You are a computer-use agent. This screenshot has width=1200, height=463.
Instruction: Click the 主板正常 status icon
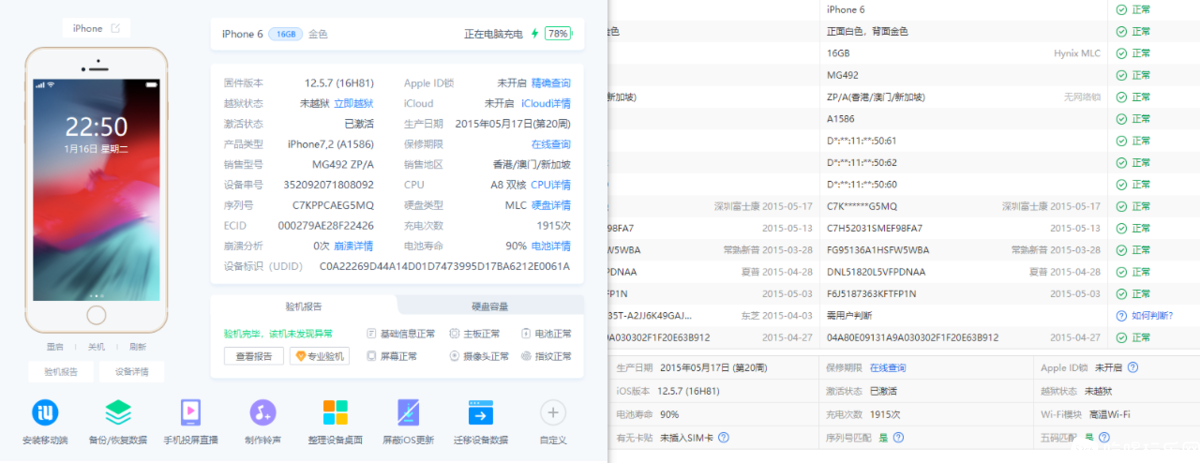(454, 333)
